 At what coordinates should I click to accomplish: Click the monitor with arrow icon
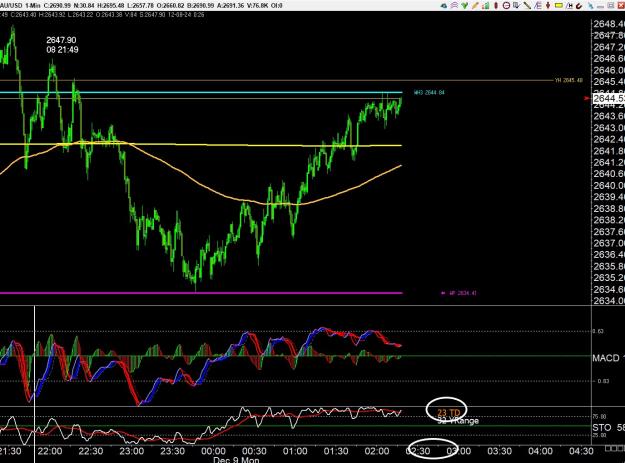[517, 6]
